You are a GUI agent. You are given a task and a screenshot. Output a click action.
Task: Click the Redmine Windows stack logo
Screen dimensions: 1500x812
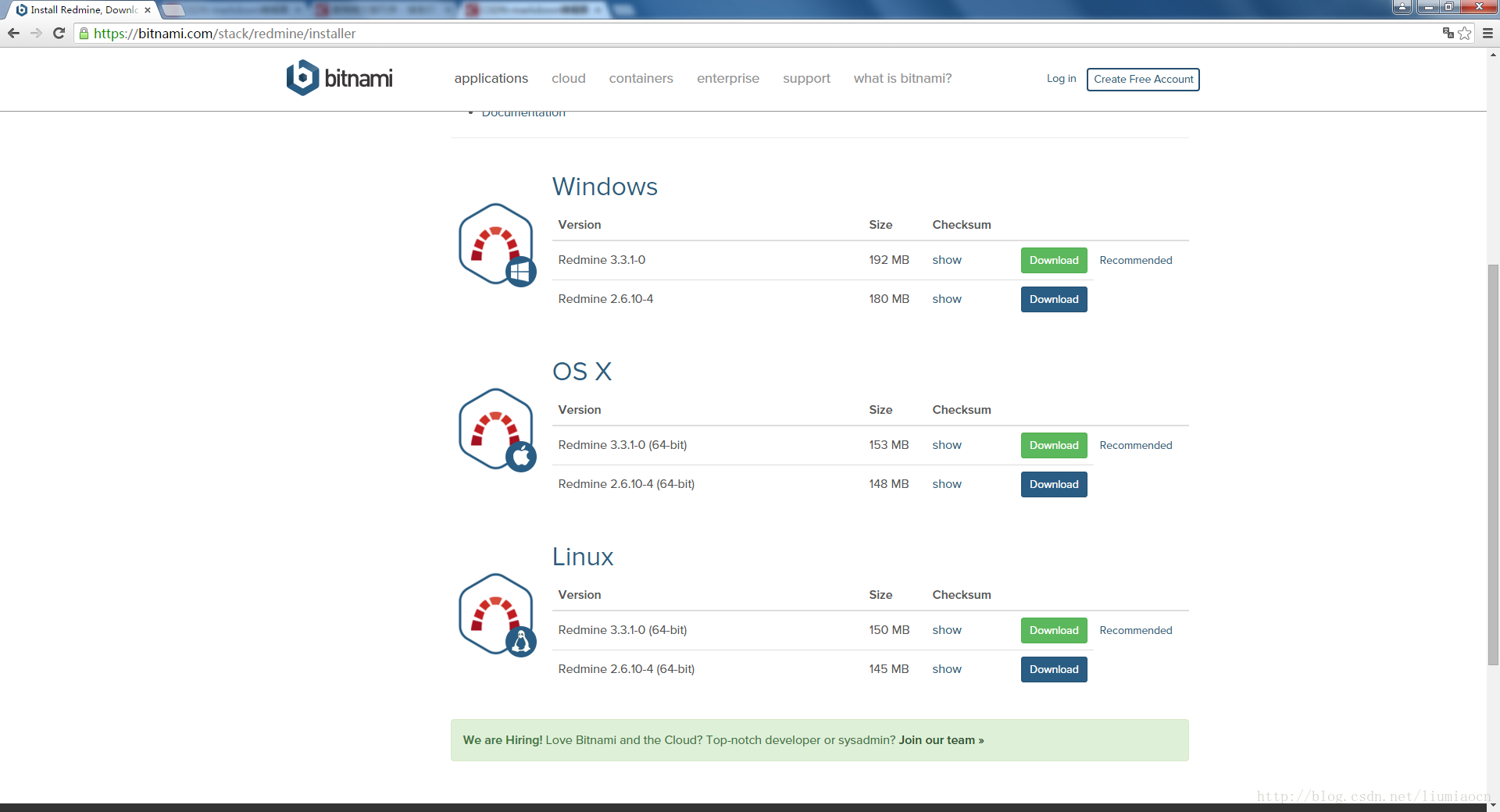tap(497, 245)
